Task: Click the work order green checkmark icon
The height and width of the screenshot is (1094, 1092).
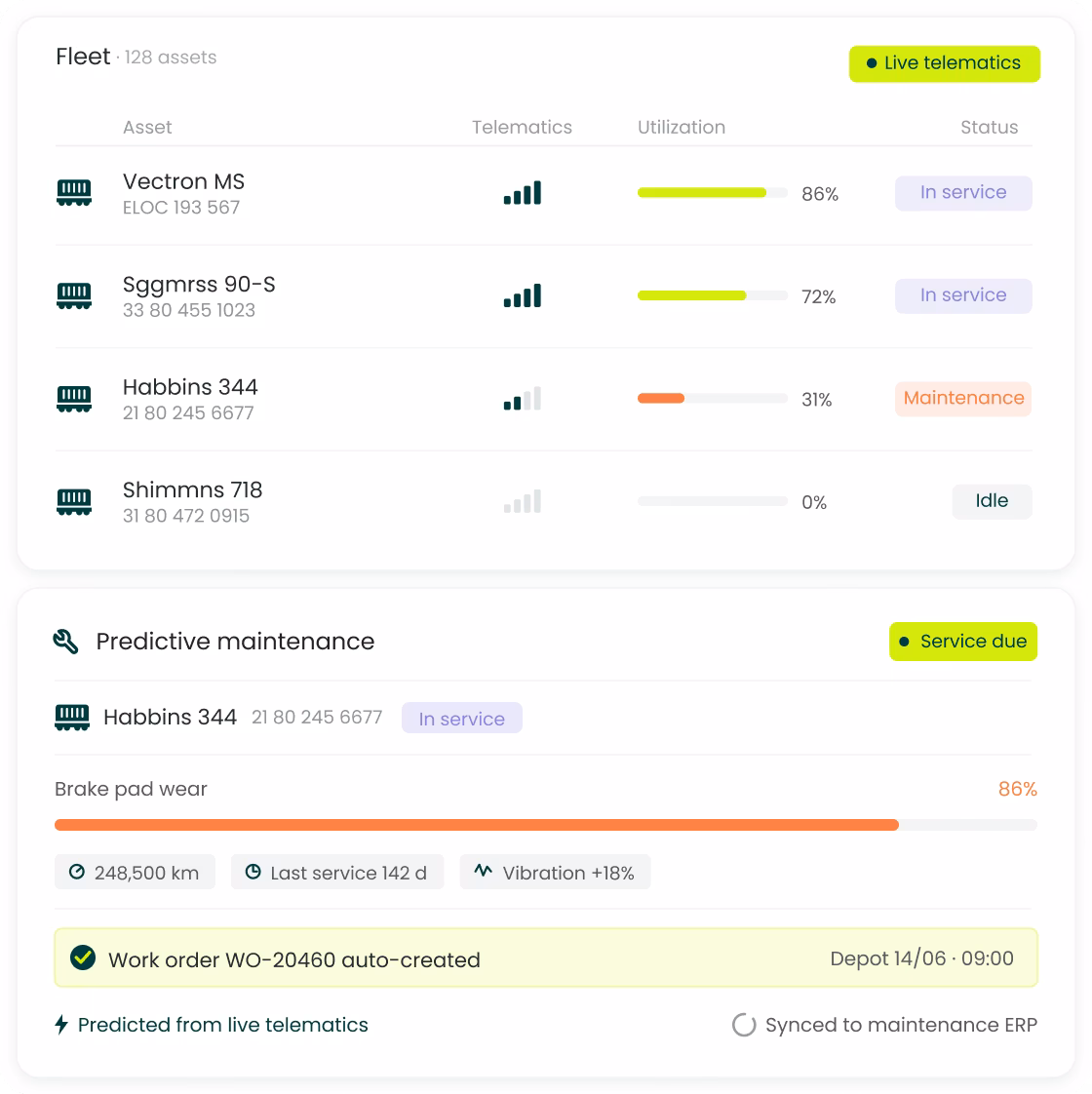Action: click(83, 957)
